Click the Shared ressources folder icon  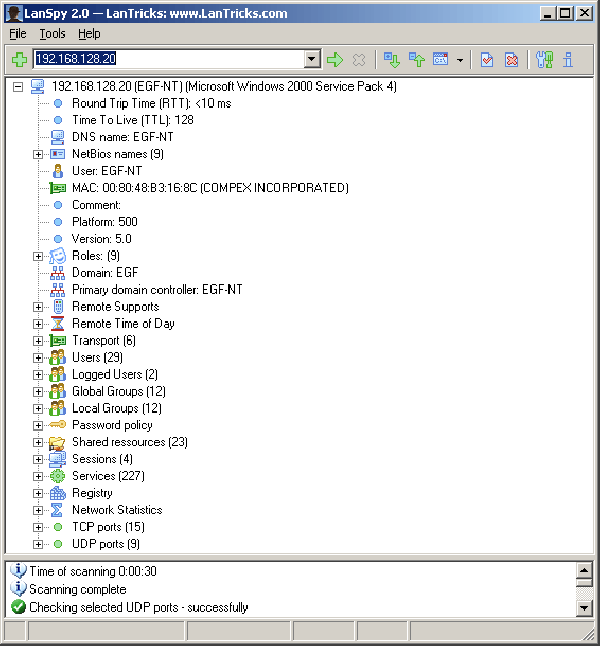point(57,443)
